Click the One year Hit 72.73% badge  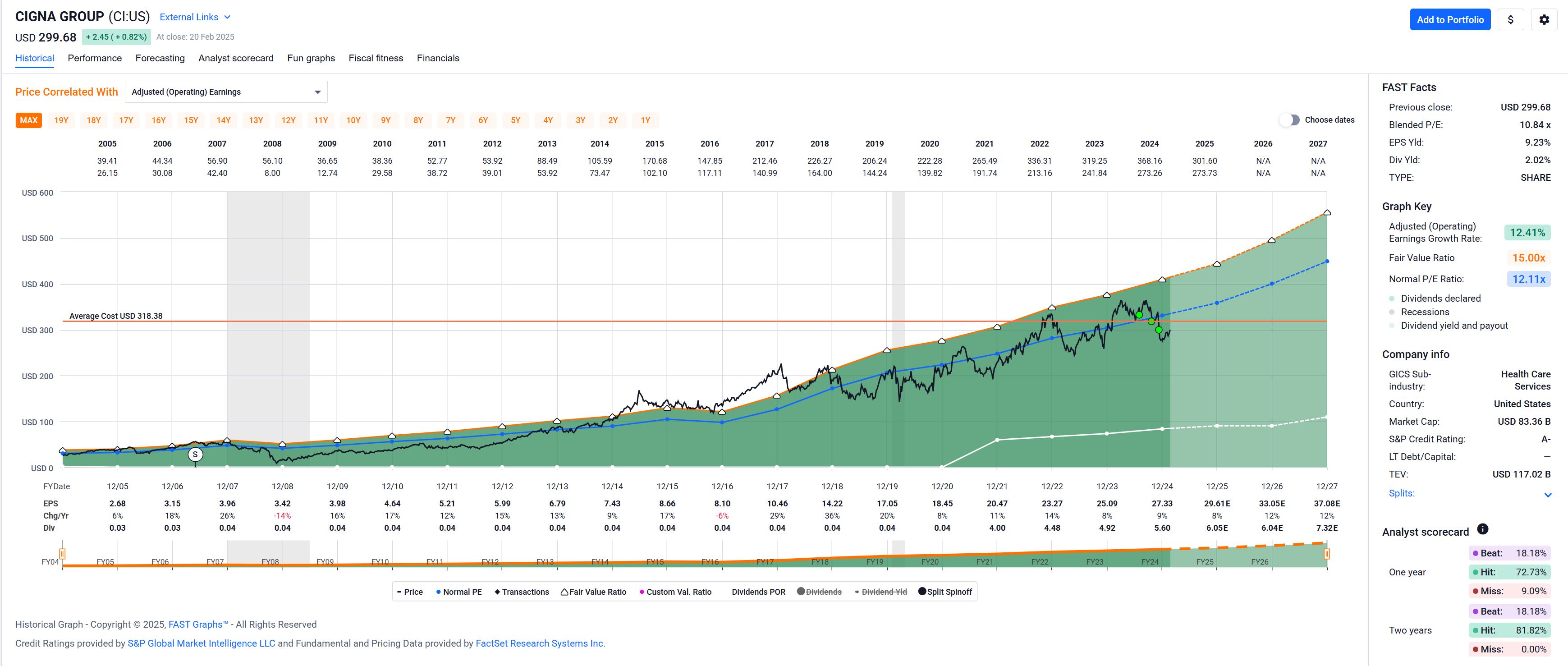(1509, 572)
